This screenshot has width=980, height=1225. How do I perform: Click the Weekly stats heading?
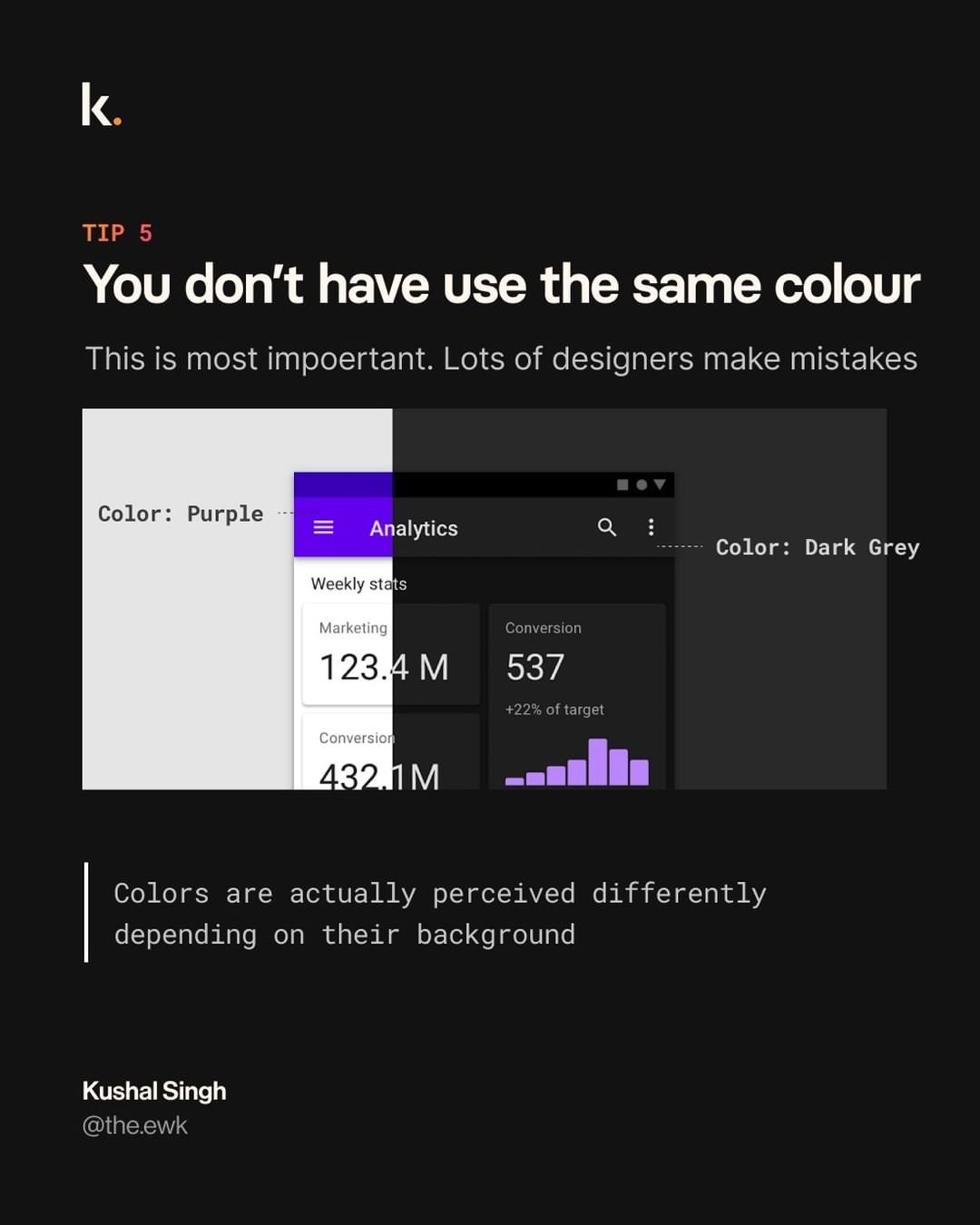358,583
